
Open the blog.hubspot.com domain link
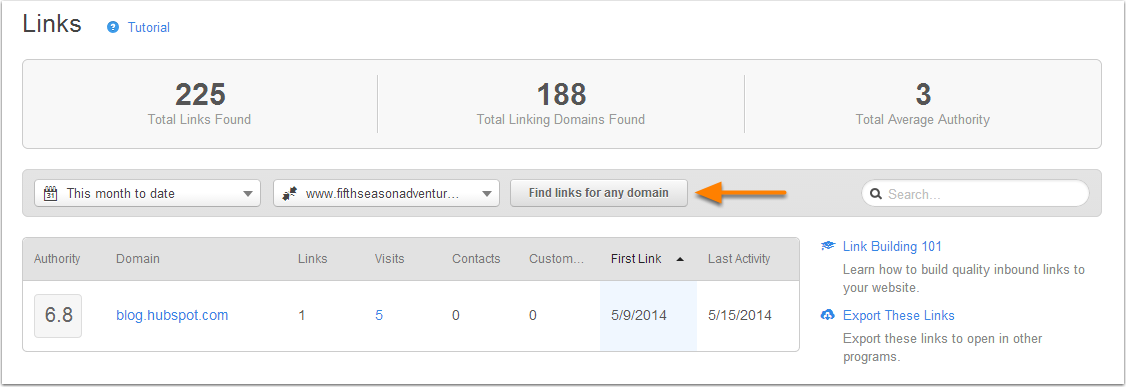coord(172,315)
